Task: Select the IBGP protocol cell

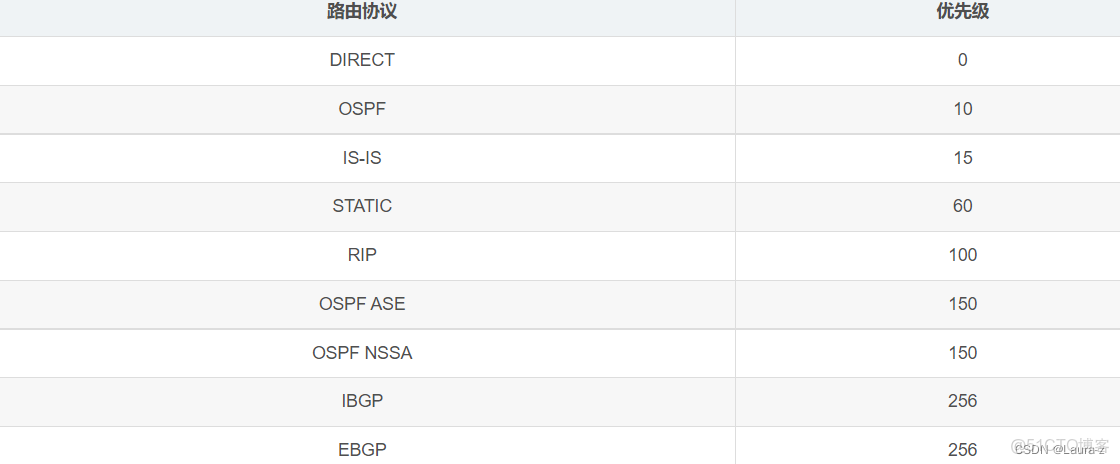Action: click(x=362, y=401)
